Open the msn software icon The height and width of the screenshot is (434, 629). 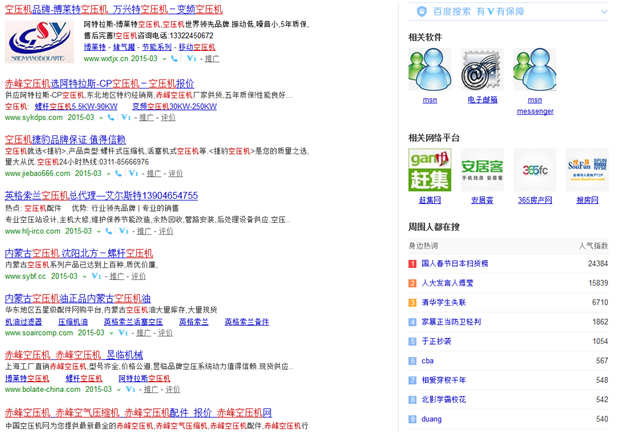point(430,69)
